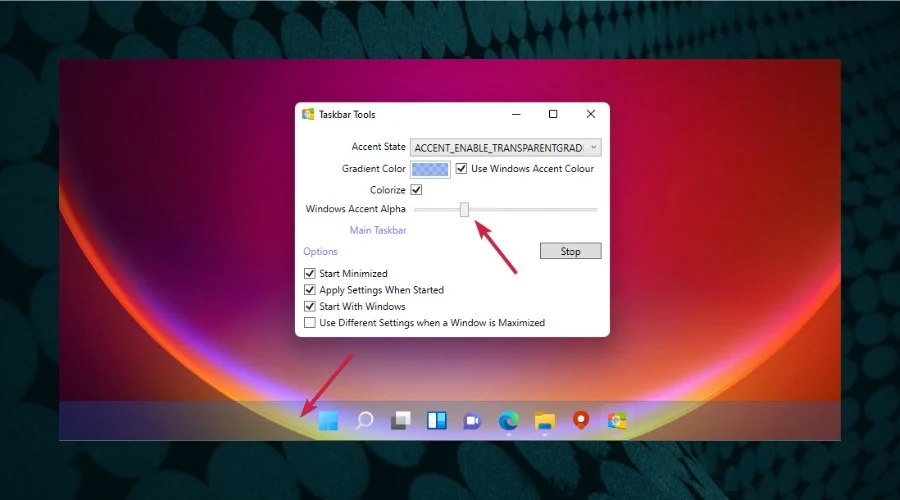900x500 pixels.
Task: Maximize the Taskbar Tools window
Action: point(553,114)
